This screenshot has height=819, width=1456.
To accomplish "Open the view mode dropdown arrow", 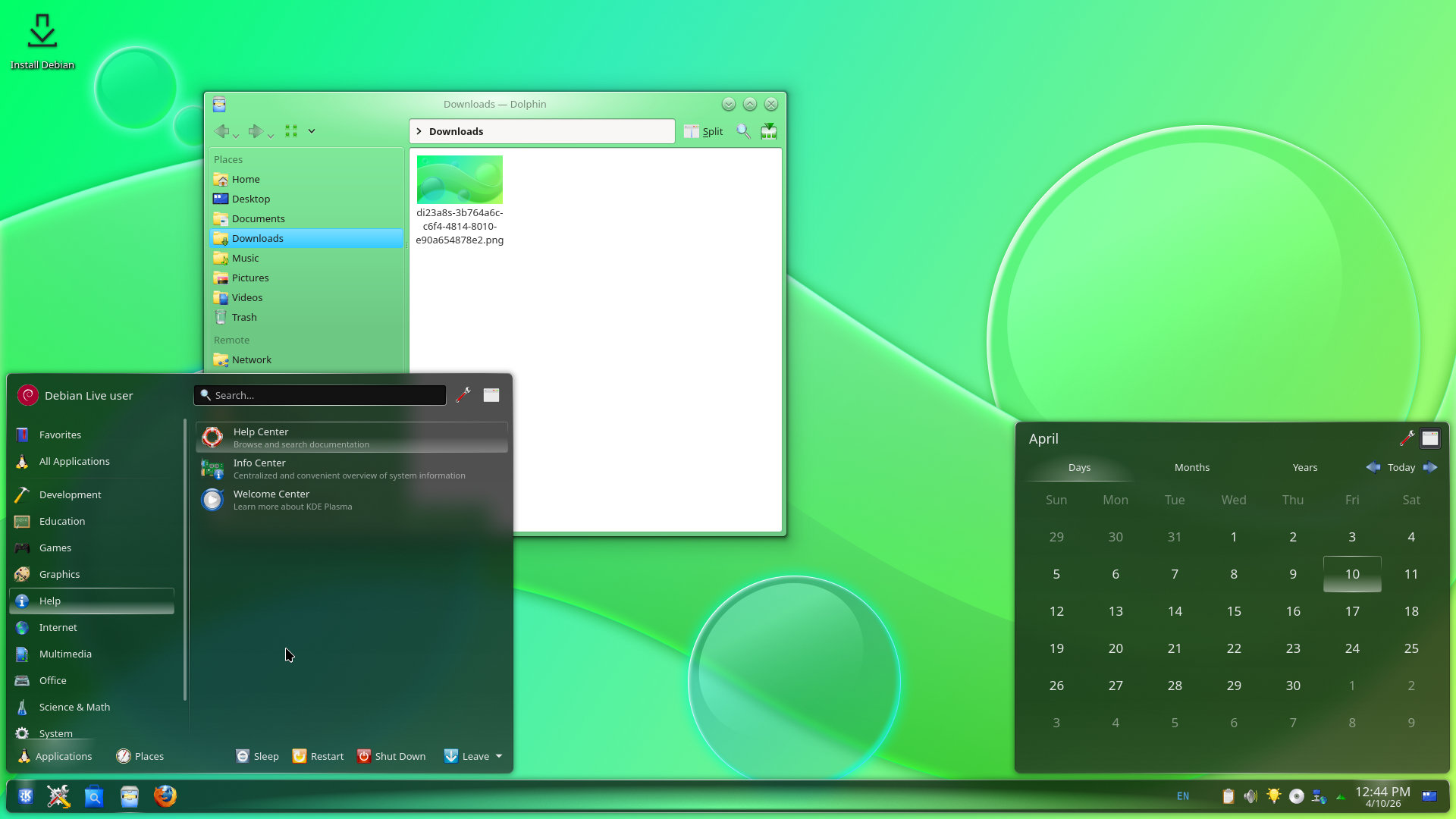I will click(x=311, y=131).
